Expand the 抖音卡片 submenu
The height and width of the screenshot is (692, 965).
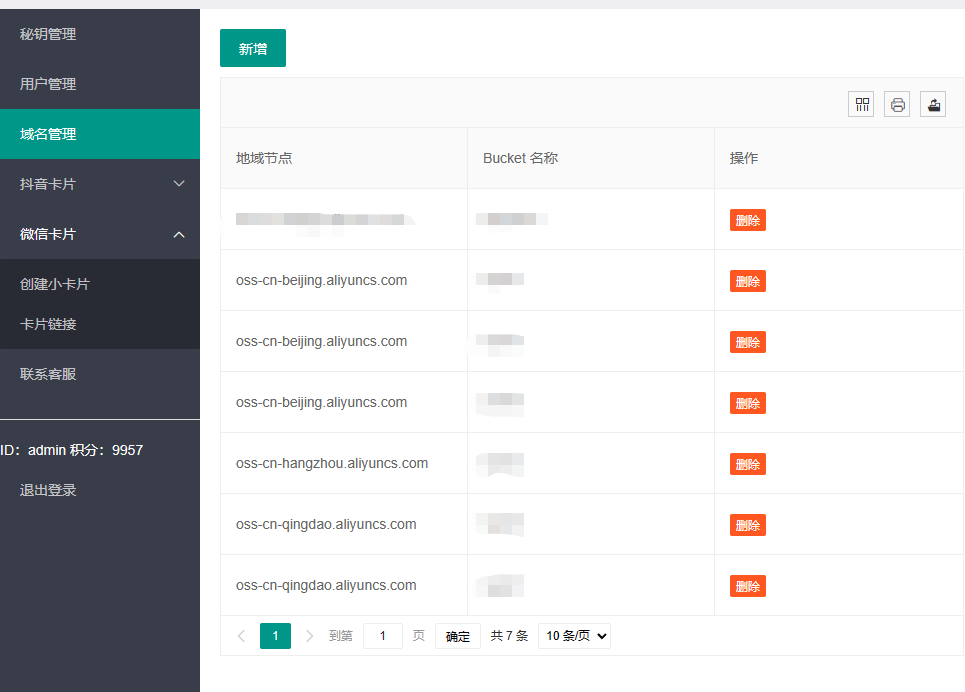(100, 184)
